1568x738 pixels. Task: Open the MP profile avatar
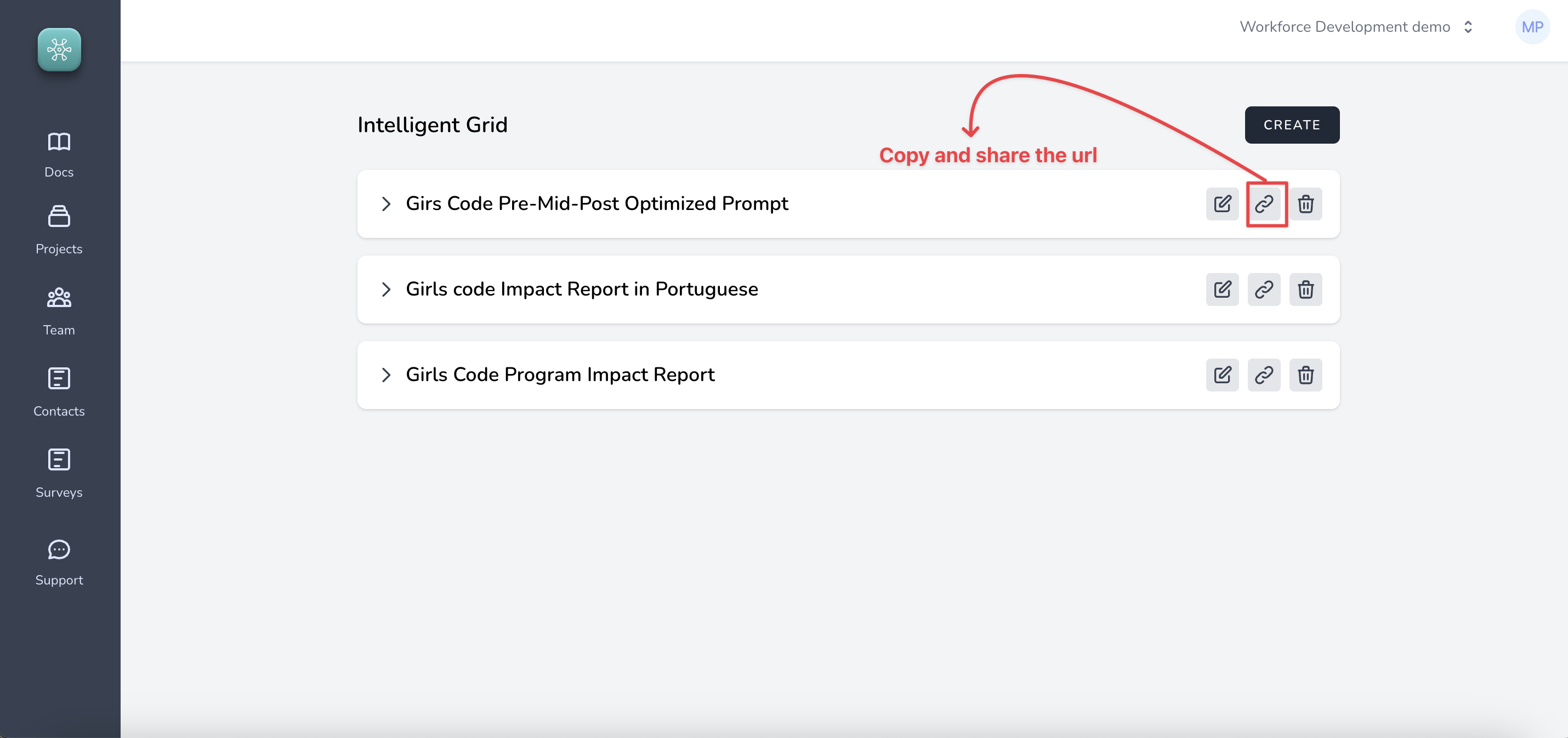pyautogui.click(x=1533, y=27)
